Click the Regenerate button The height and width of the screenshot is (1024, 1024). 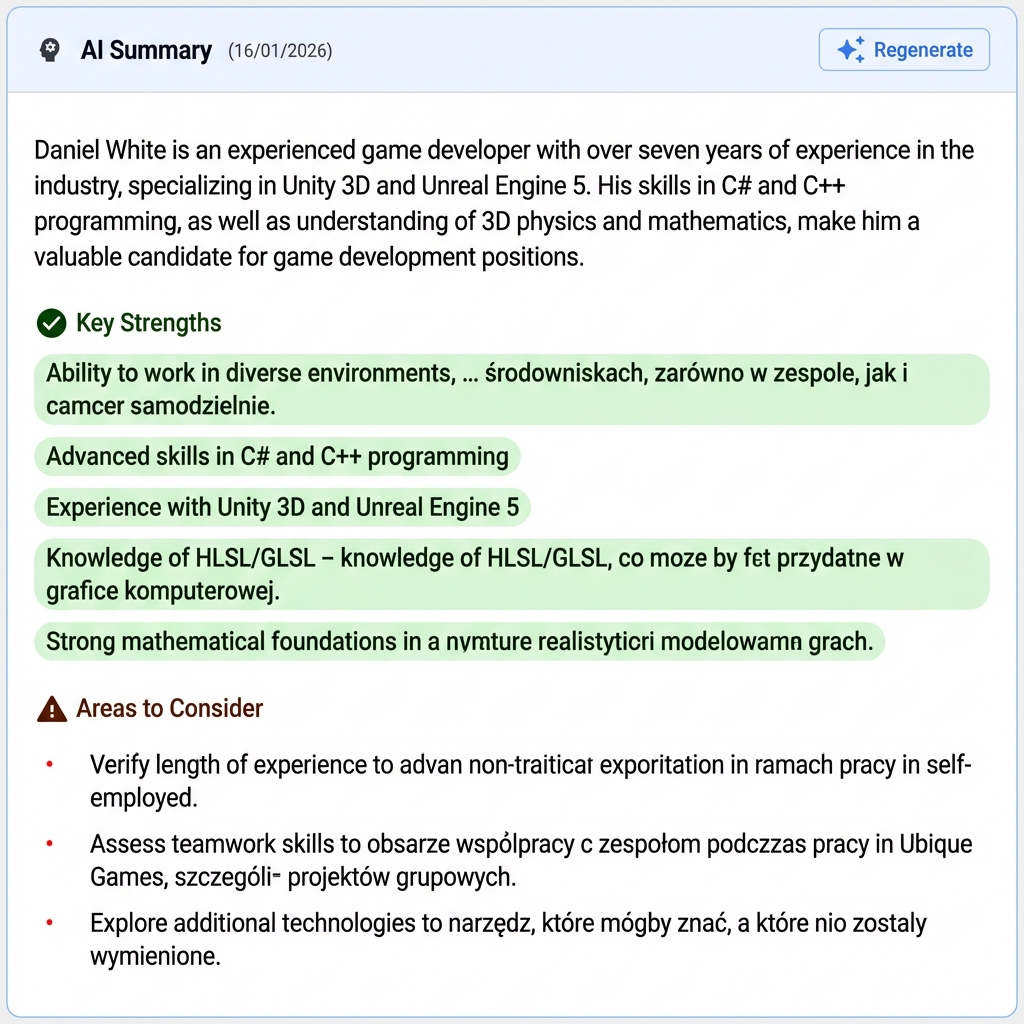click(x=903, y=48)
